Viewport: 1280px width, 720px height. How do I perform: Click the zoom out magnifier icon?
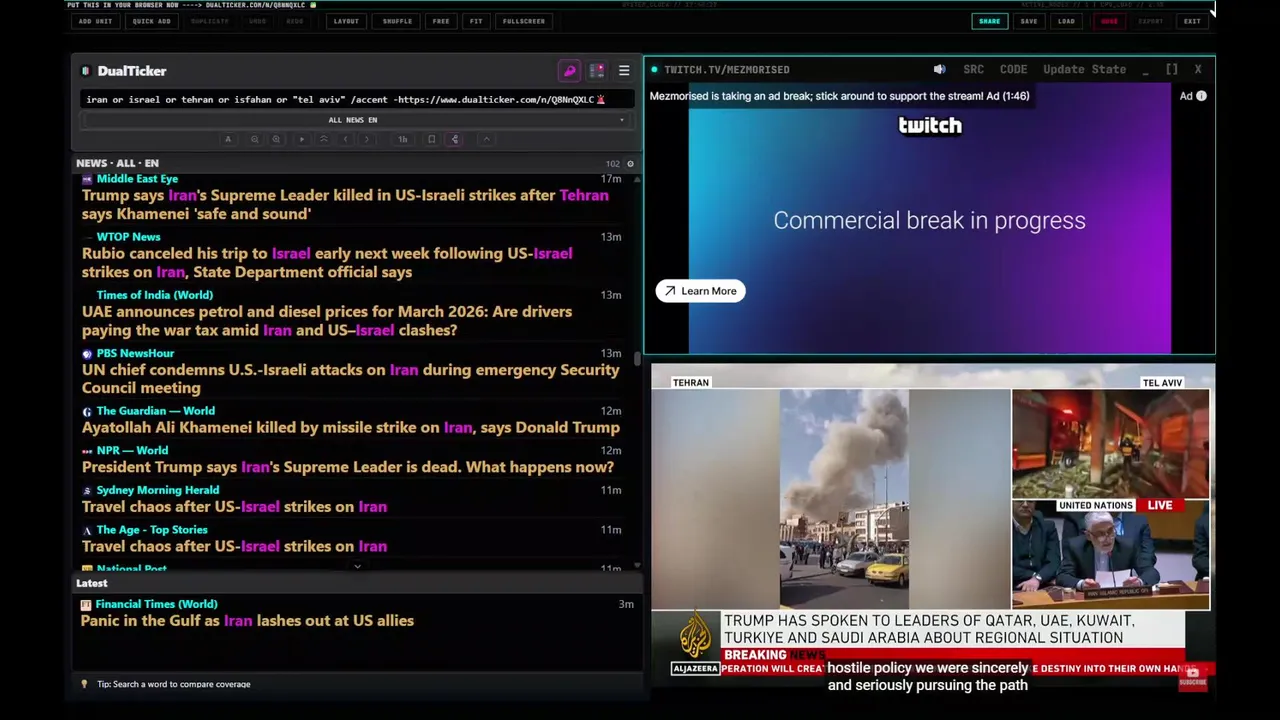coord(254,139)
